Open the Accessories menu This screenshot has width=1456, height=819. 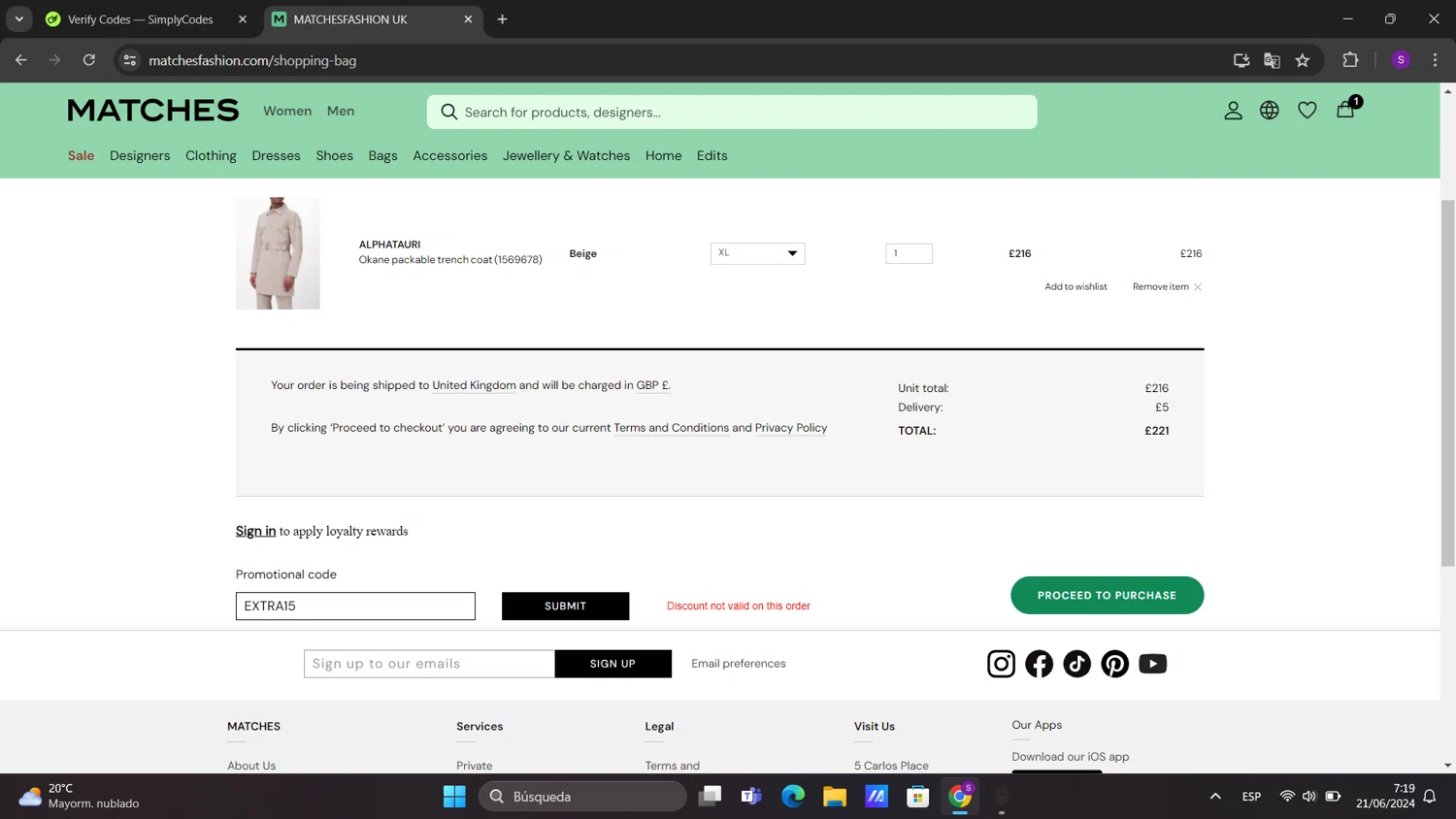pos(449,155)
